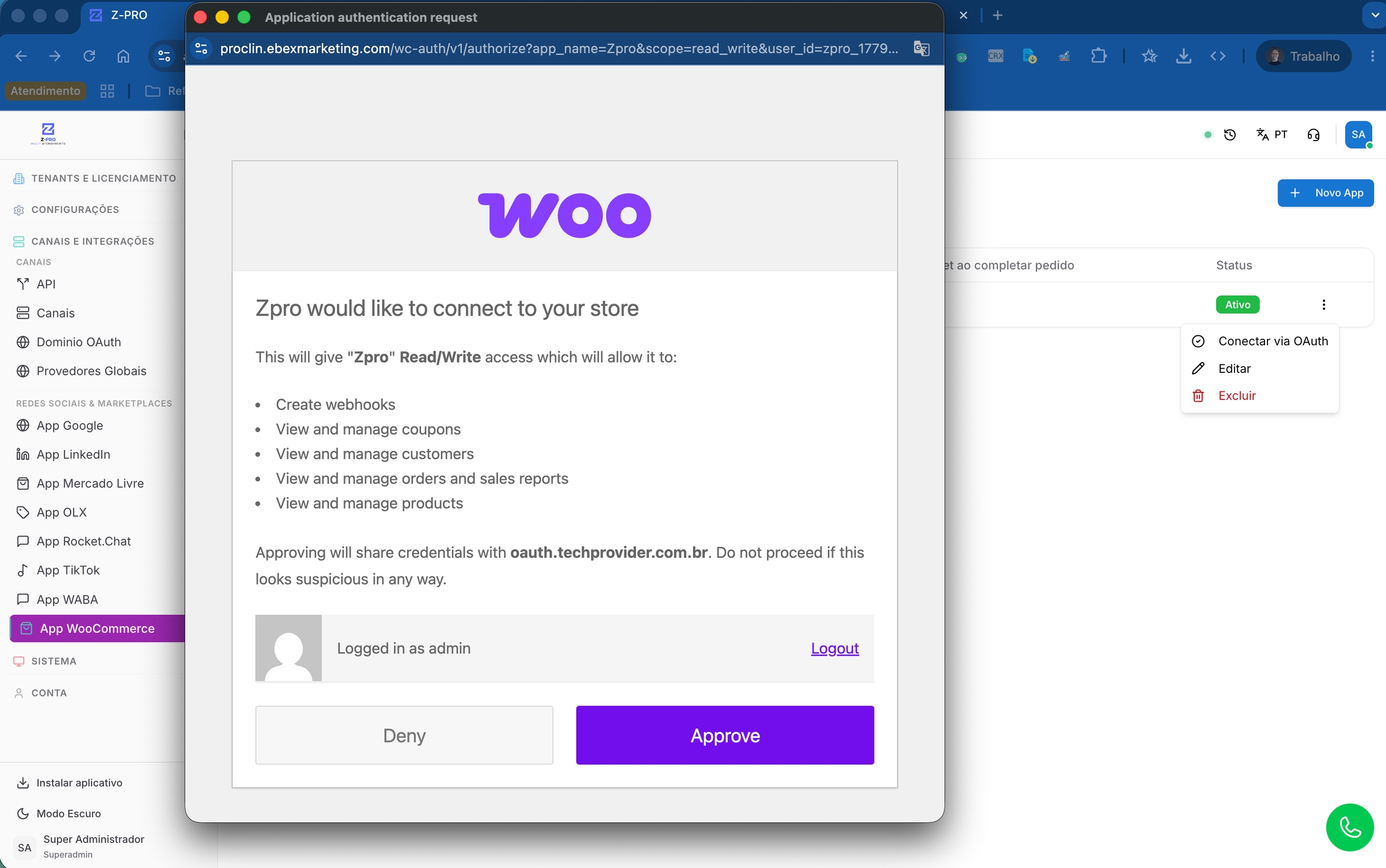Click the browser home icon
Viewport: 1386px width, 868px height.
tap(123, 56)
